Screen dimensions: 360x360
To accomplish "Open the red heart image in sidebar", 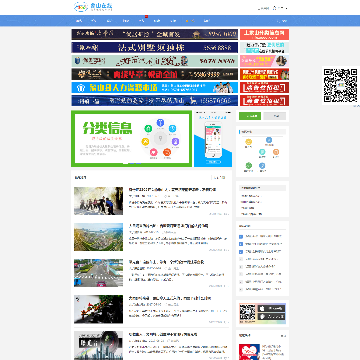I will point(249,351).
